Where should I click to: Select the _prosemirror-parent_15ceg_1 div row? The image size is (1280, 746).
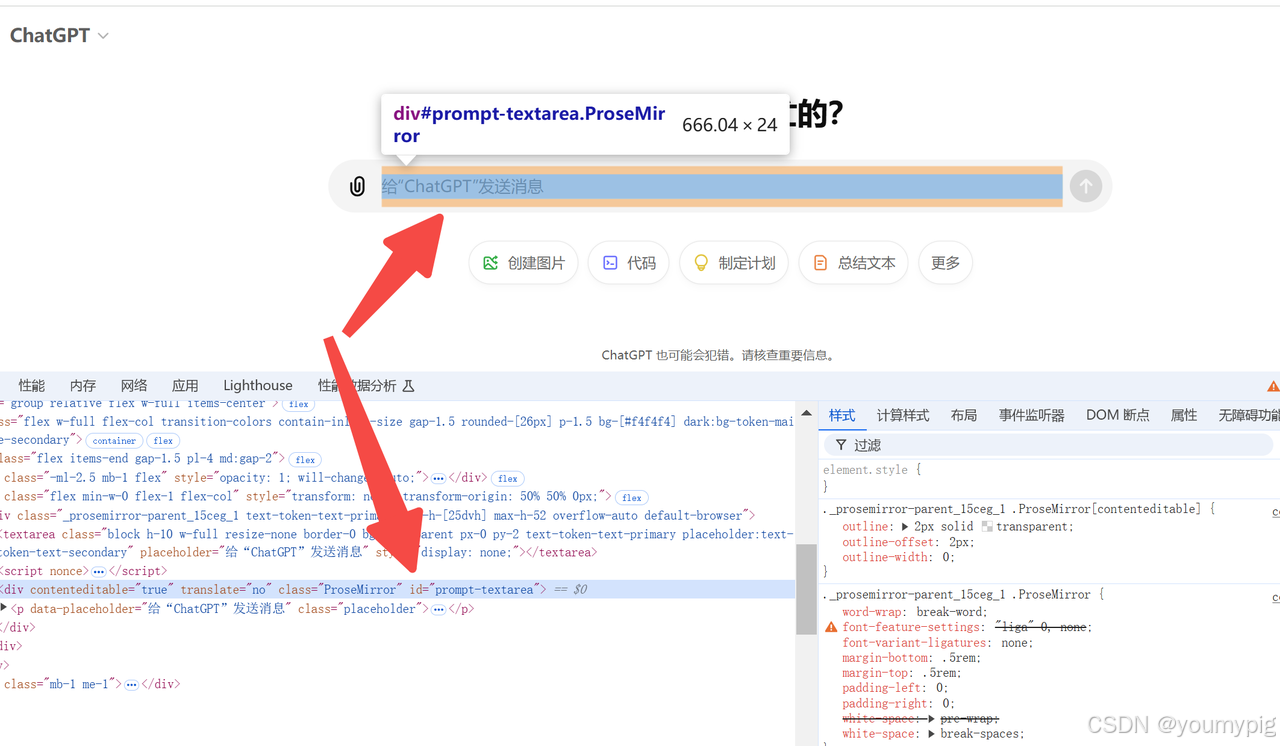click(397, 516)
